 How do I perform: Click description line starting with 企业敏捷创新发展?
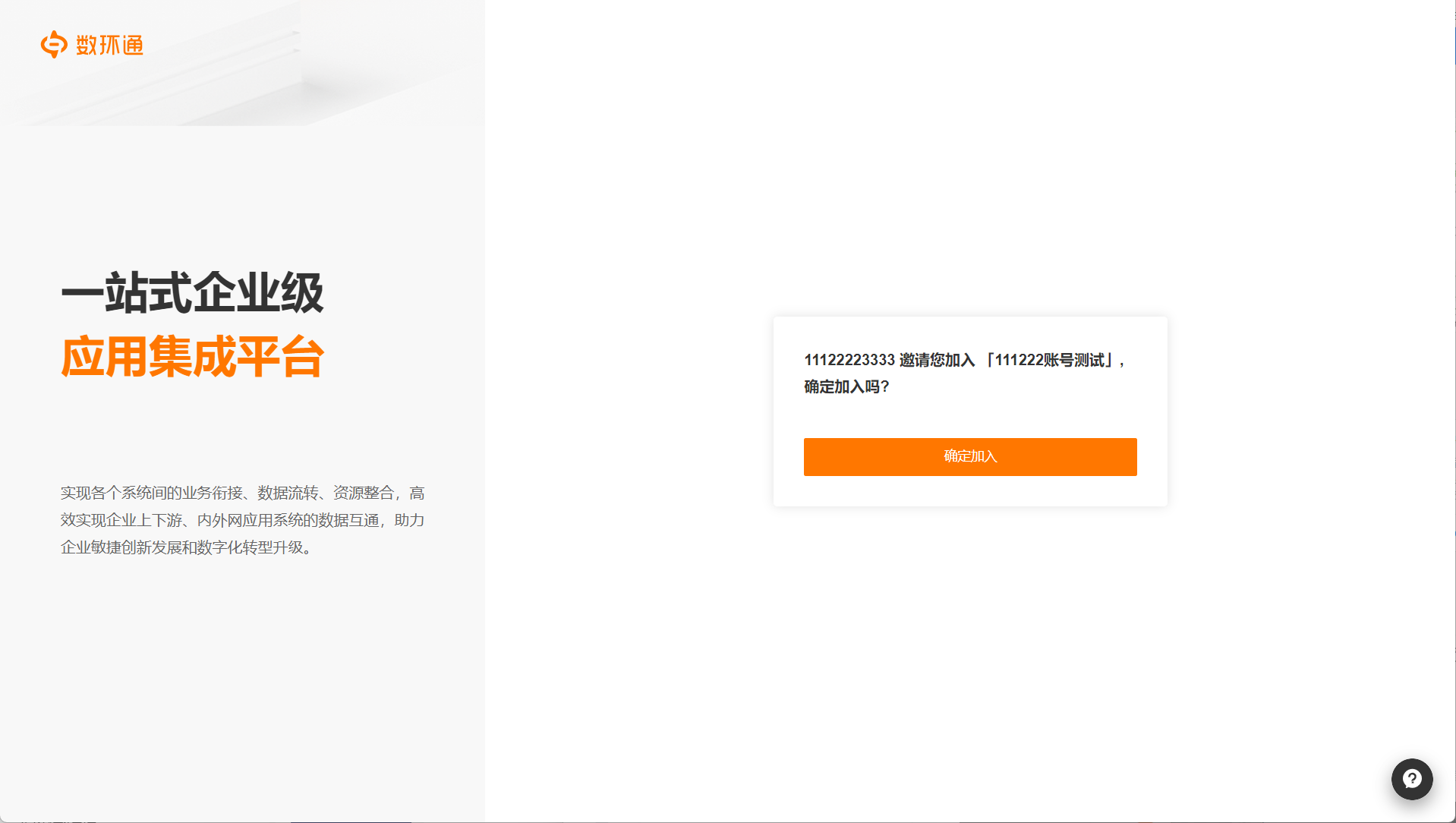click(x=187, y=547)
